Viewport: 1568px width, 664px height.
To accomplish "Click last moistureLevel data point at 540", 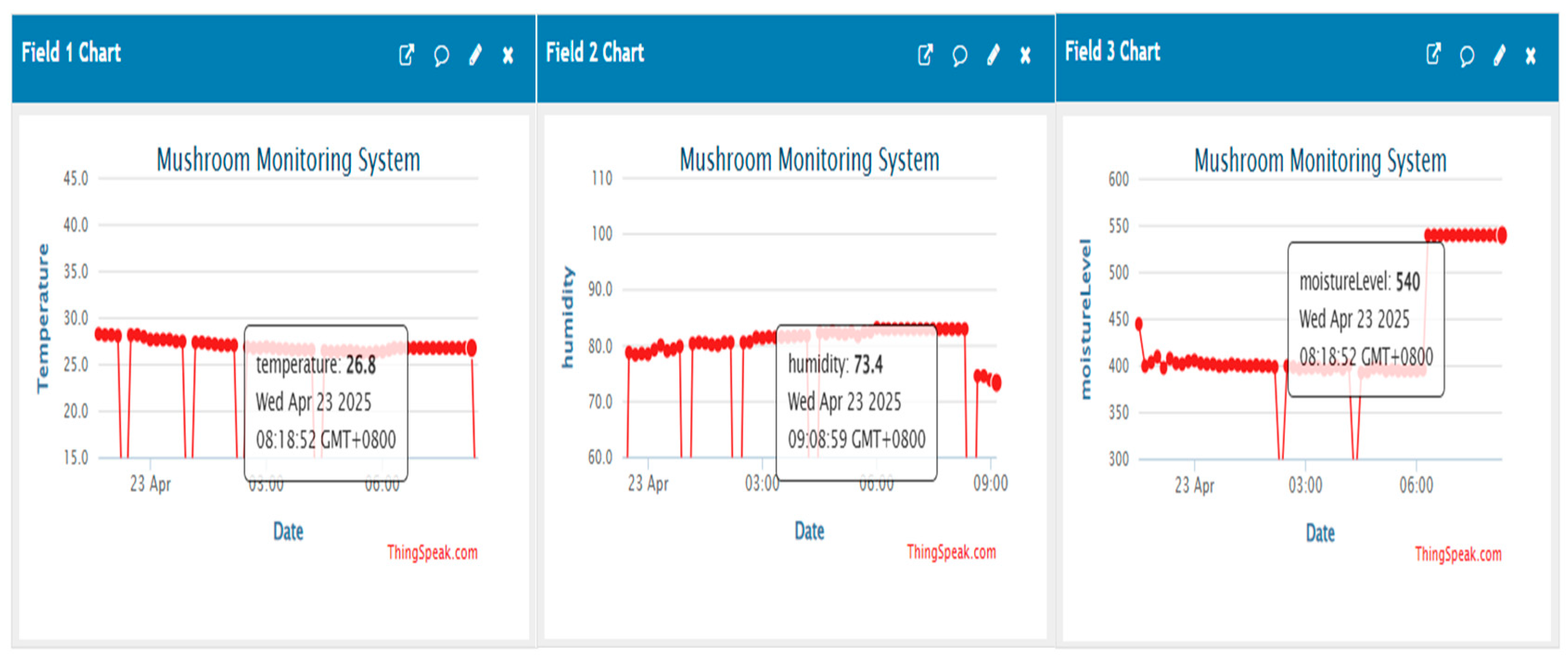I will 1502,235.
